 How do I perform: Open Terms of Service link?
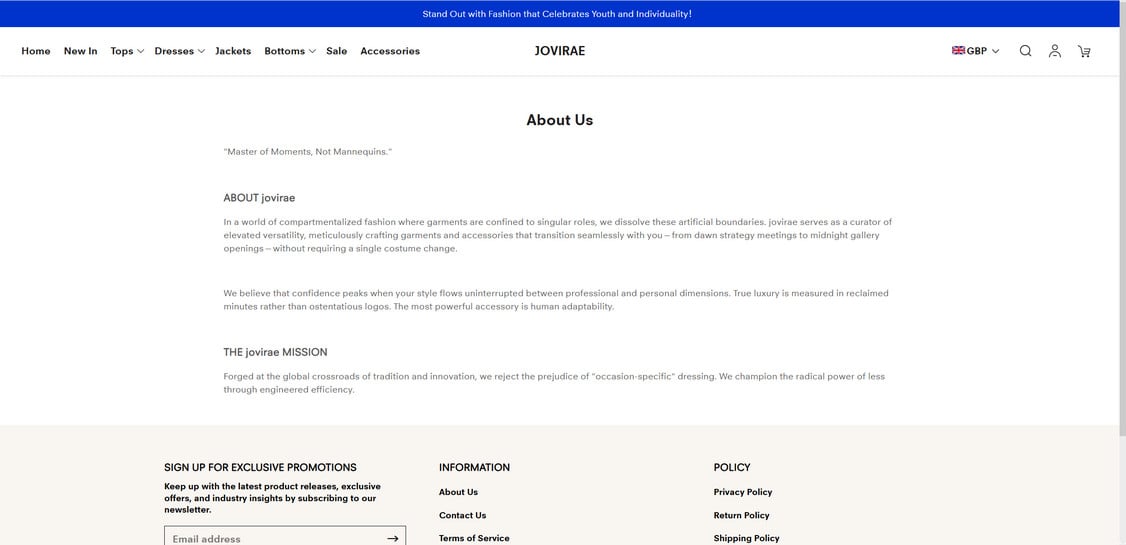click(x=474, y=538)
